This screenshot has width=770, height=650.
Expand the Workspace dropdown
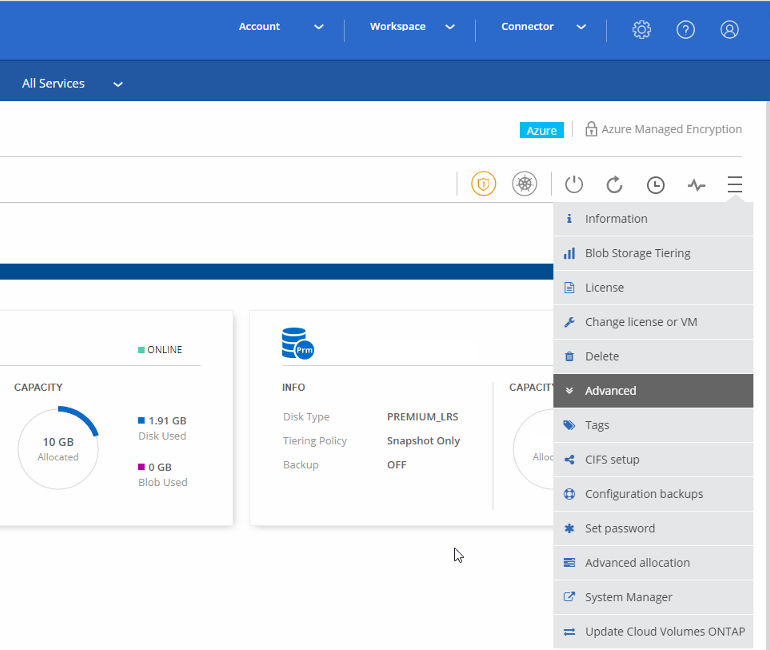coord(412,27)
